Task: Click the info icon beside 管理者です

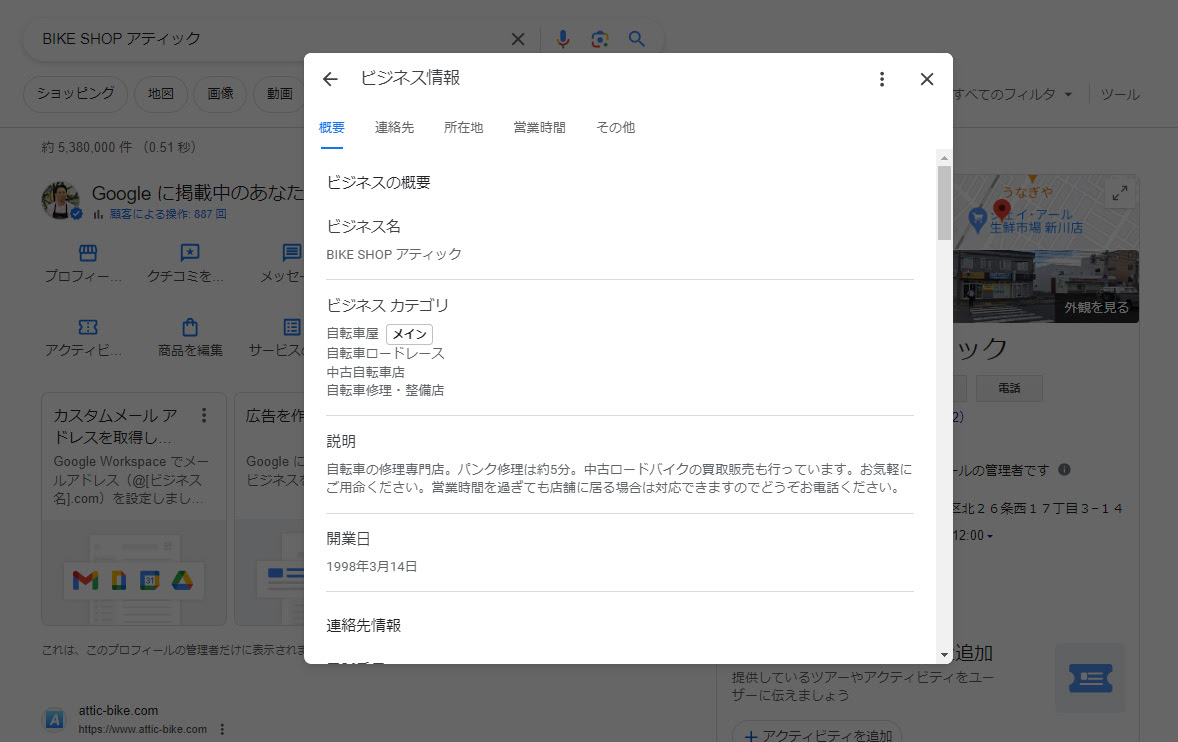Action: pos(1065,470)
